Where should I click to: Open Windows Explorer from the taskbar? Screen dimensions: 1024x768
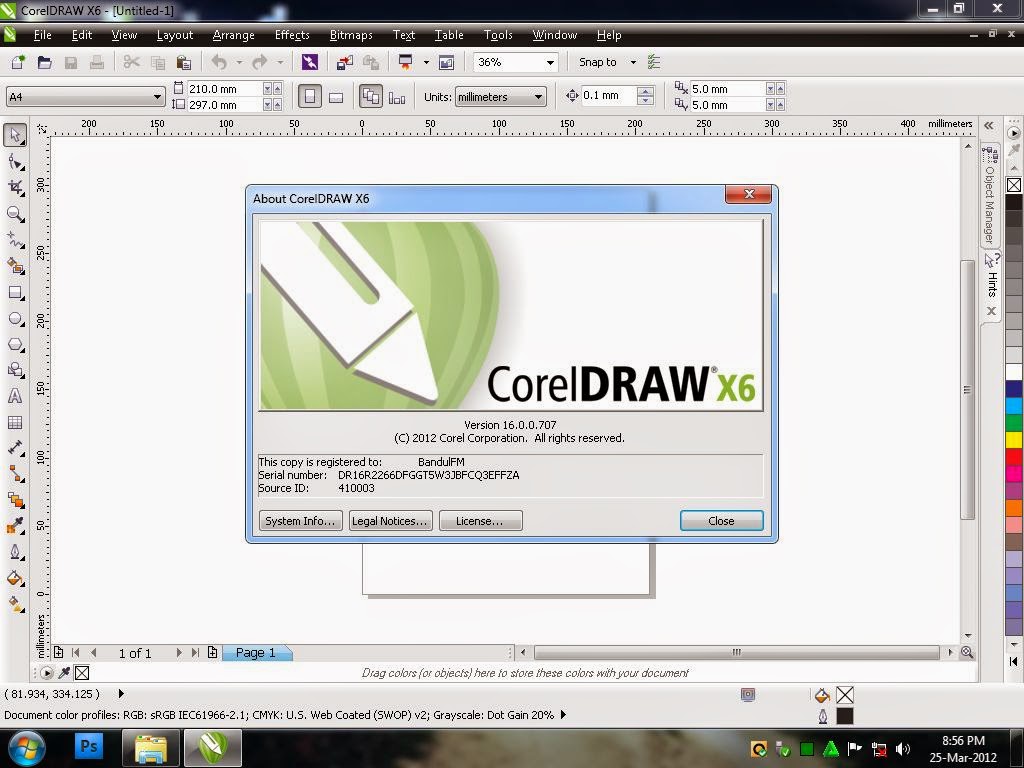pos(151,748)
